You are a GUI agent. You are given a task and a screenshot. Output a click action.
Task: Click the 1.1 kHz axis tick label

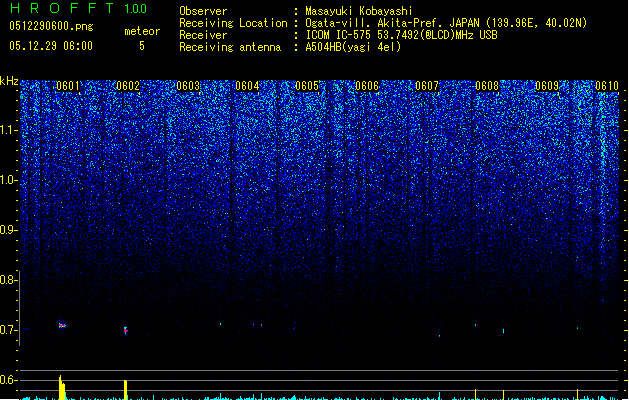click(8, 130)
